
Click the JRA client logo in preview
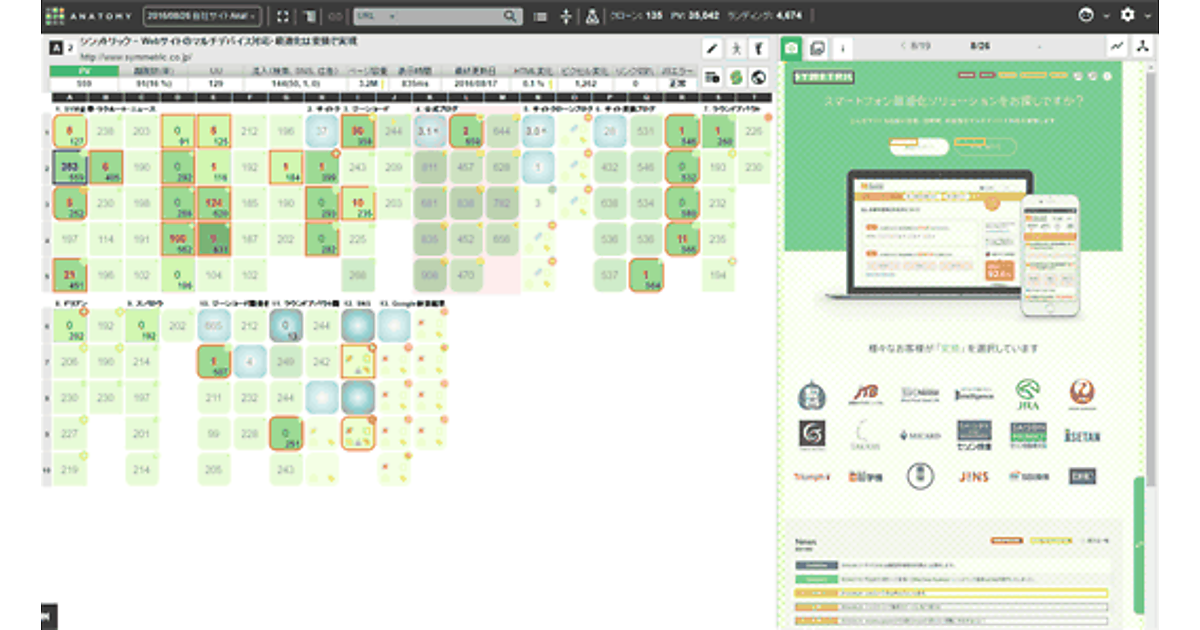pyautogui.click(x=1026, y=394)
